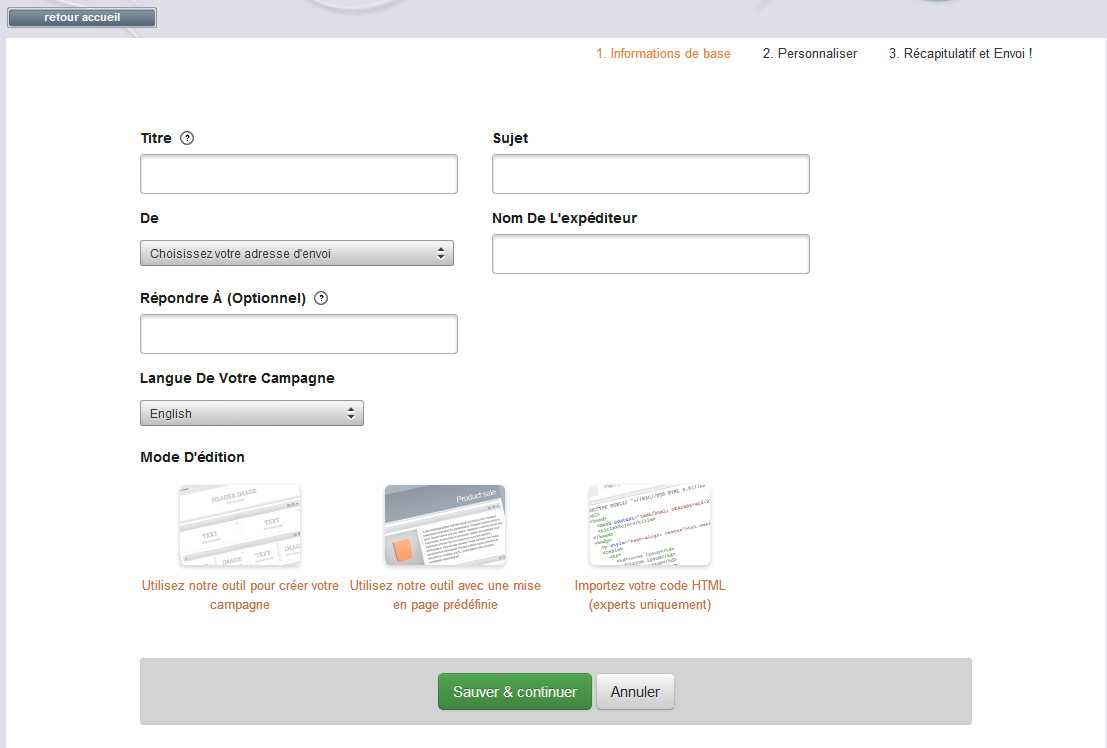The width and height of the screenshot is (1107, 748).
Task: Click 'Importez votre code HTML' link
Action: pos(650,595)
